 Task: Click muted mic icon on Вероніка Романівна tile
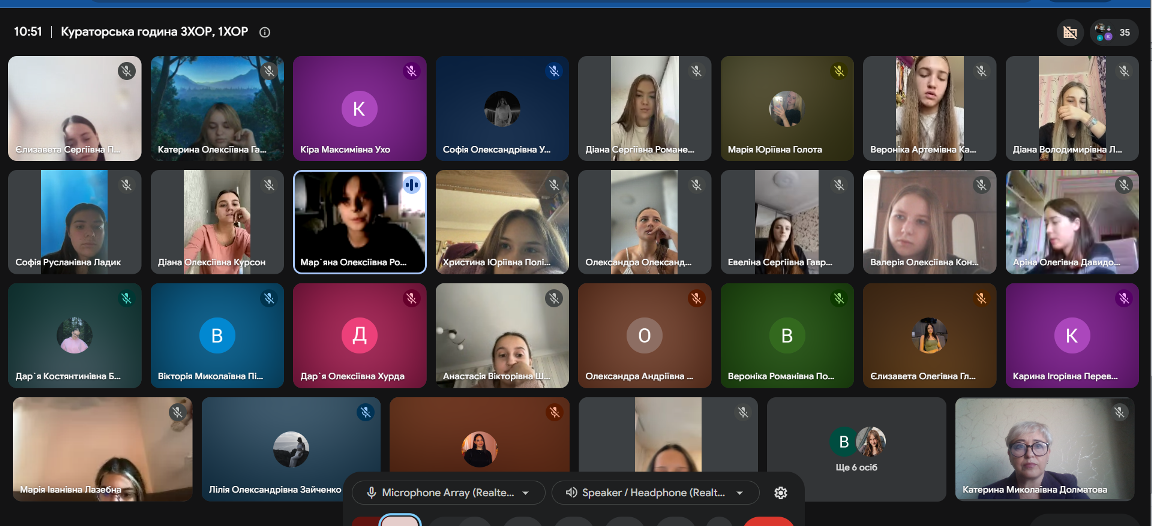click(839, 298)
